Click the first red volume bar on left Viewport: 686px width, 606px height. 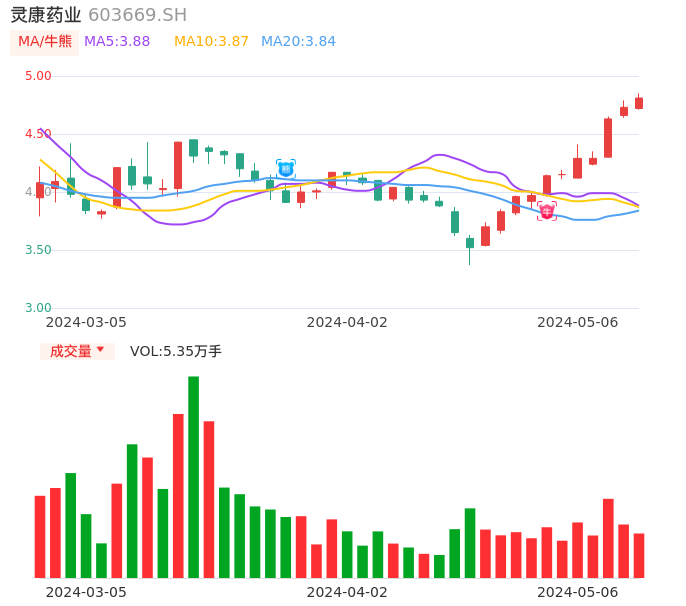(40, 536)
